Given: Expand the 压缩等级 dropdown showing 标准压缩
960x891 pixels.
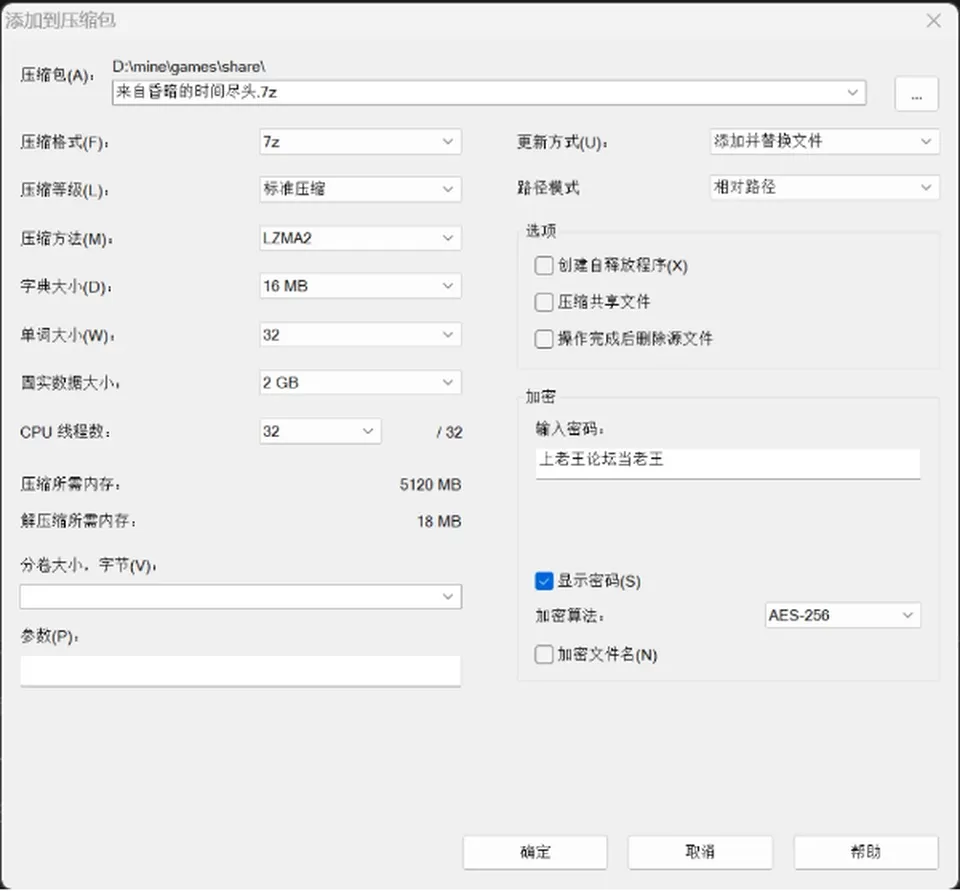Looking at the screenshot, I should point(360,189).
